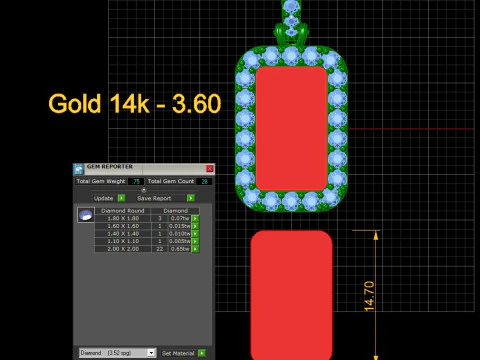
Task: Click the Update label button
Action: click(x=104, y=198)
